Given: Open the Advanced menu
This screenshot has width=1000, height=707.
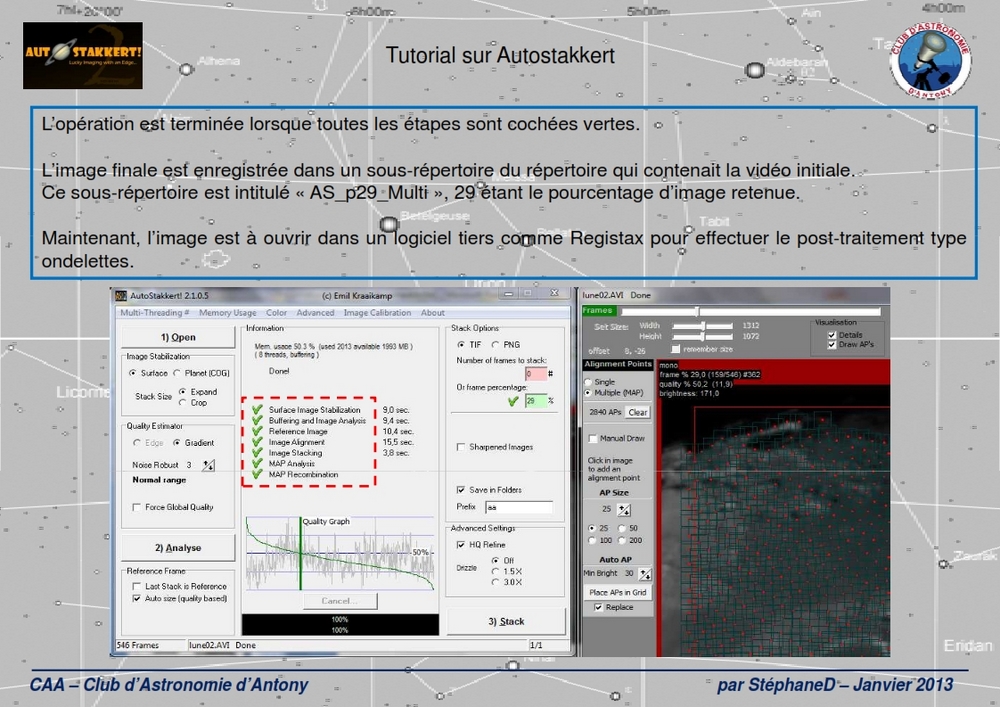Looking at the screenshot, I should (x=315, y=313).
